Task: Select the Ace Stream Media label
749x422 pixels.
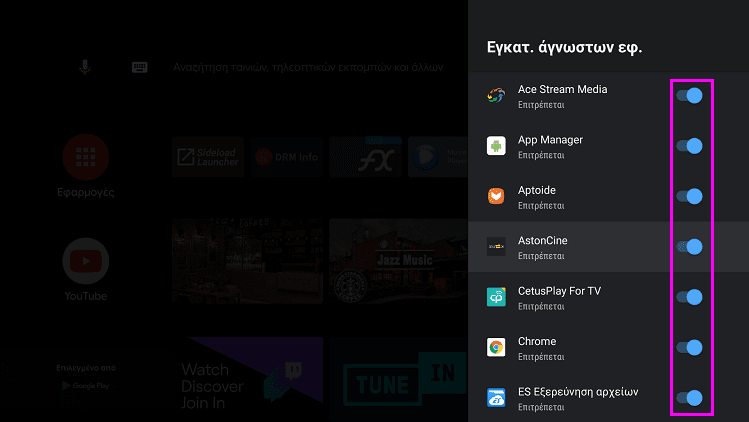Action: (562, 89)
